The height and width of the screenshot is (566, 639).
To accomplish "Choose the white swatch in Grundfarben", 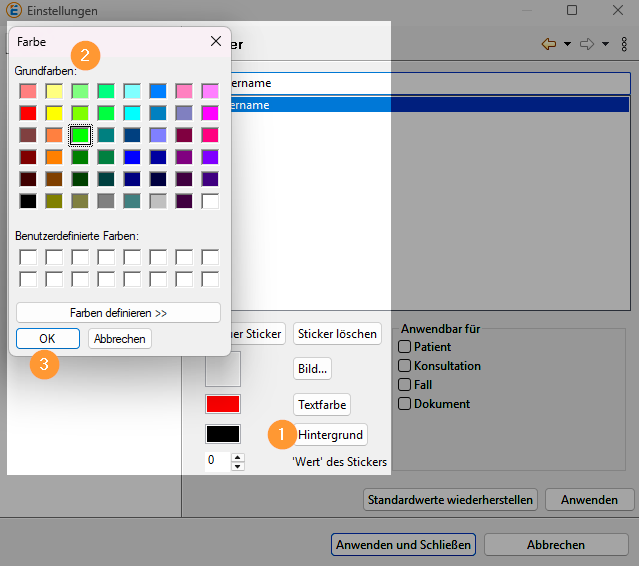I will pyautogui.click(x=210, y=200).
